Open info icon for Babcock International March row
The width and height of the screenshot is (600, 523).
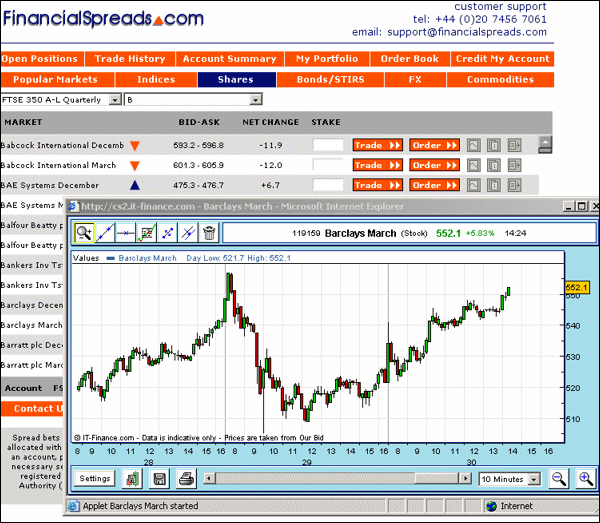tap(494, 165)
